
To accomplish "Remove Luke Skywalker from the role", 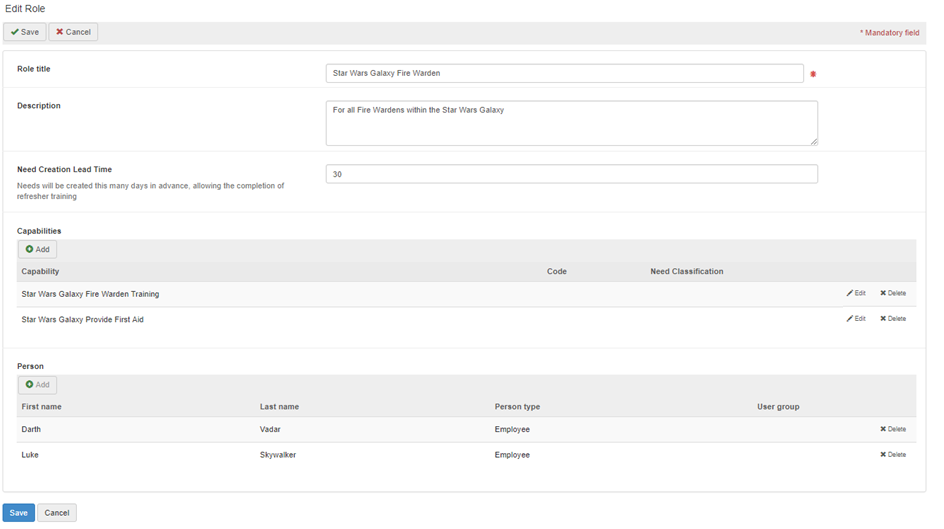I will tap(893, 454).
